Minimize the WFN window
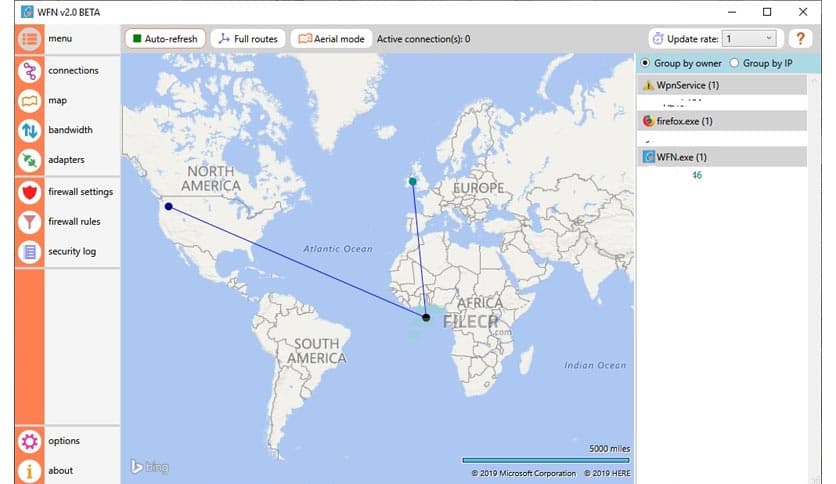Image resolution: width=836 pixels, height=484 pixels. [x=732, y=12]
